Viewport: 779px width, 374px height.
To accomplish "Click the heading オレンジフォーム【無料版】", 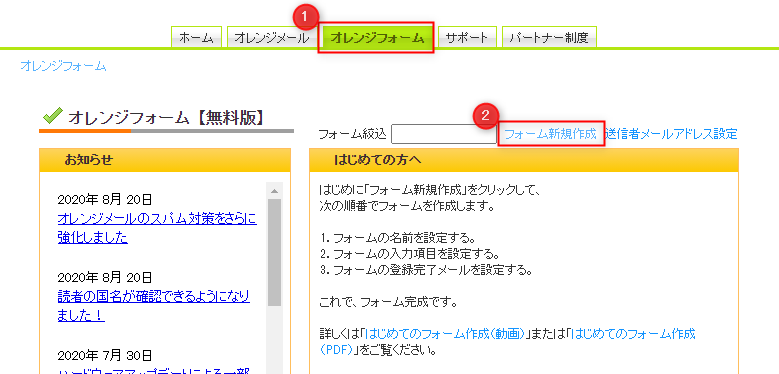I will coord(166,118).
